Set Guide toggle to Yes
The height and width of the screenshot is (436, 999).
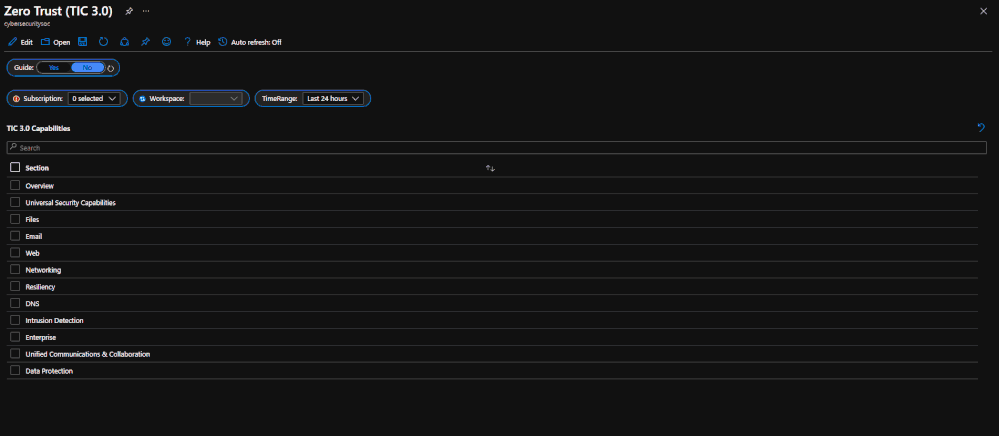54,68
